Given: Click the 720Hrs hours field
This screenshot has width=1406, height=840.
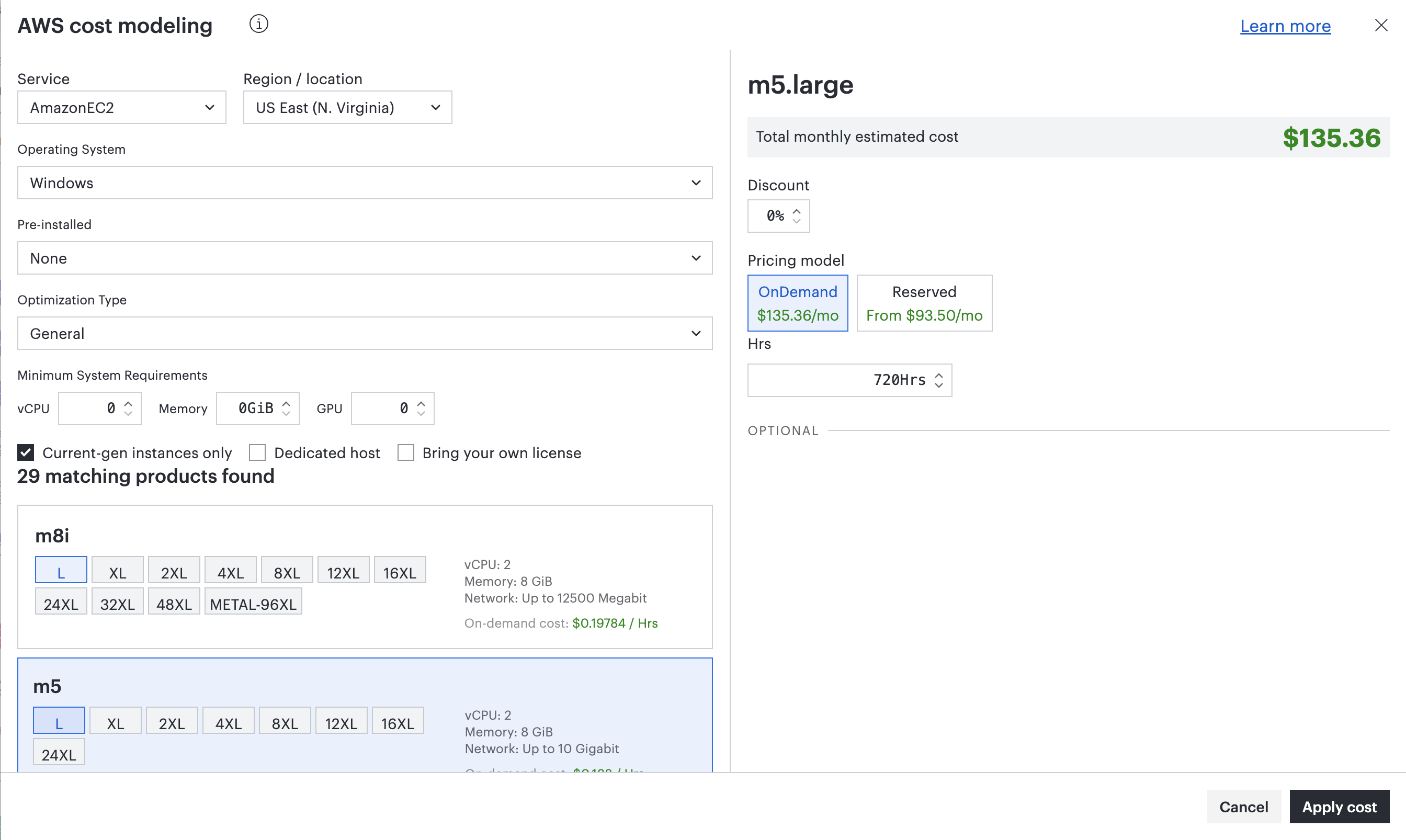Looking at the screenshot, I should pyautogui.click(x=849, y=380).
